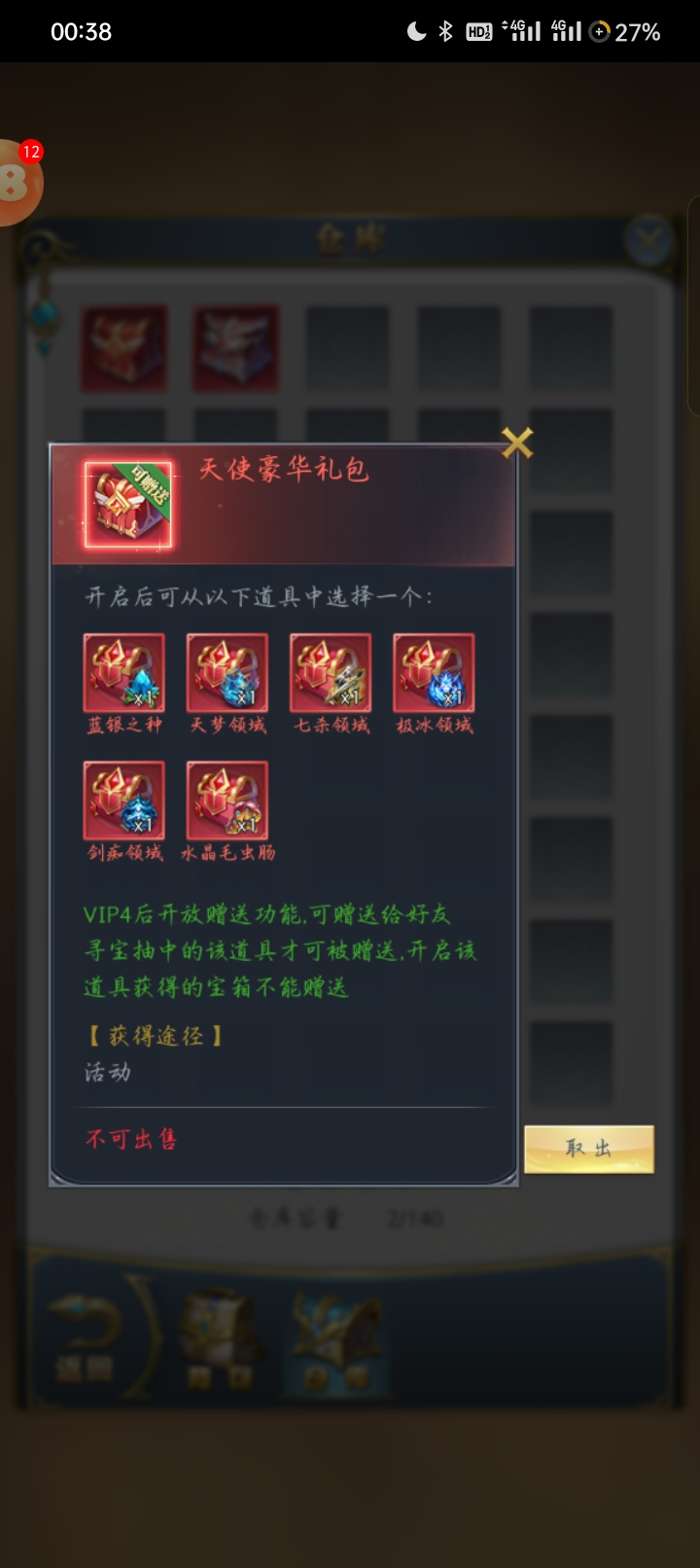
Task: Close the 仓库 warehouse window
Action: 648,239
